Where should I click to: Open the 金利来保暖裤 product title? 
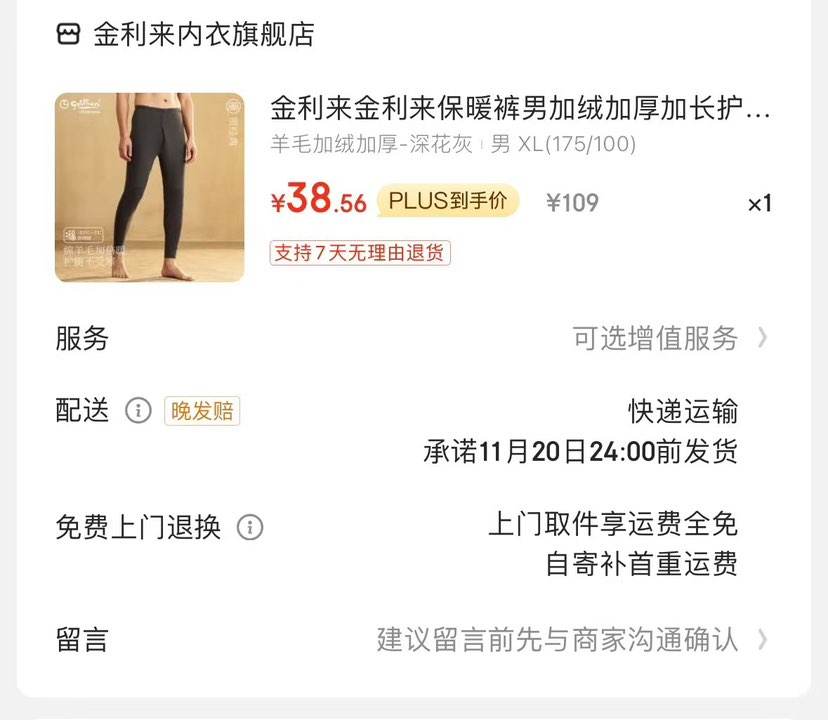520,108
